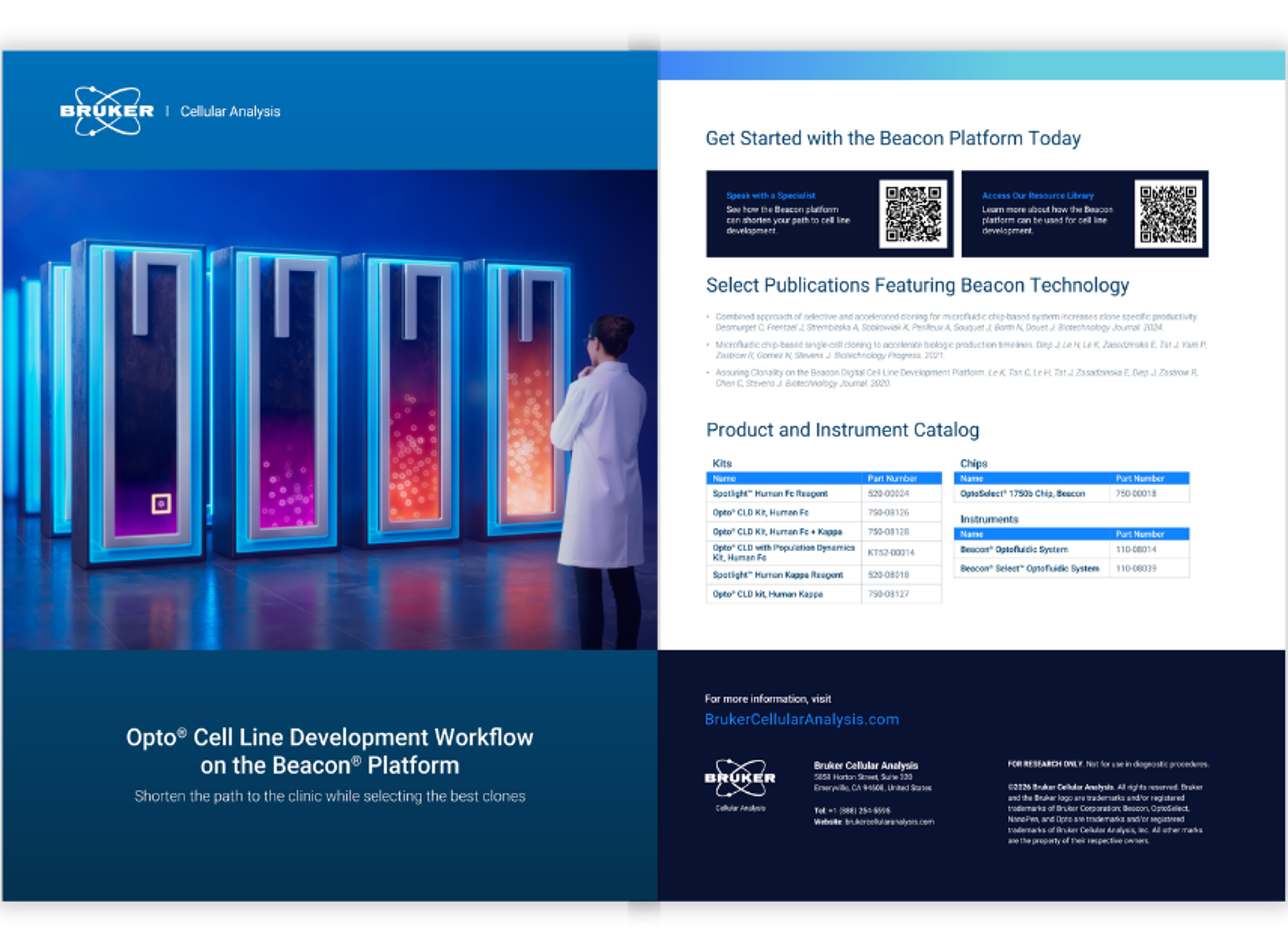Click 'Beacon Optofluidic System' row name
Image resolution: width=1288 pixels, height=951 pixels.
(1014, 550)
